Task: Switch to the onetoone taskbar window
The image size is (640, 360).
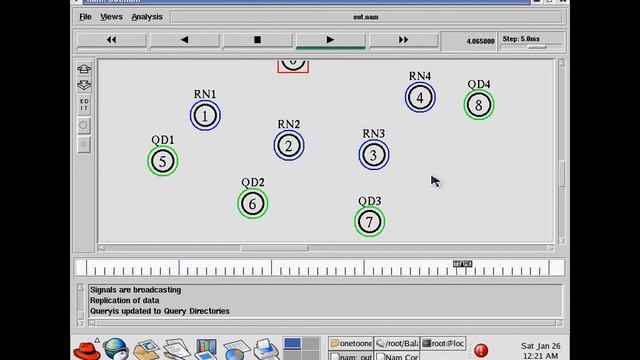Action: (x=351, y=343)
